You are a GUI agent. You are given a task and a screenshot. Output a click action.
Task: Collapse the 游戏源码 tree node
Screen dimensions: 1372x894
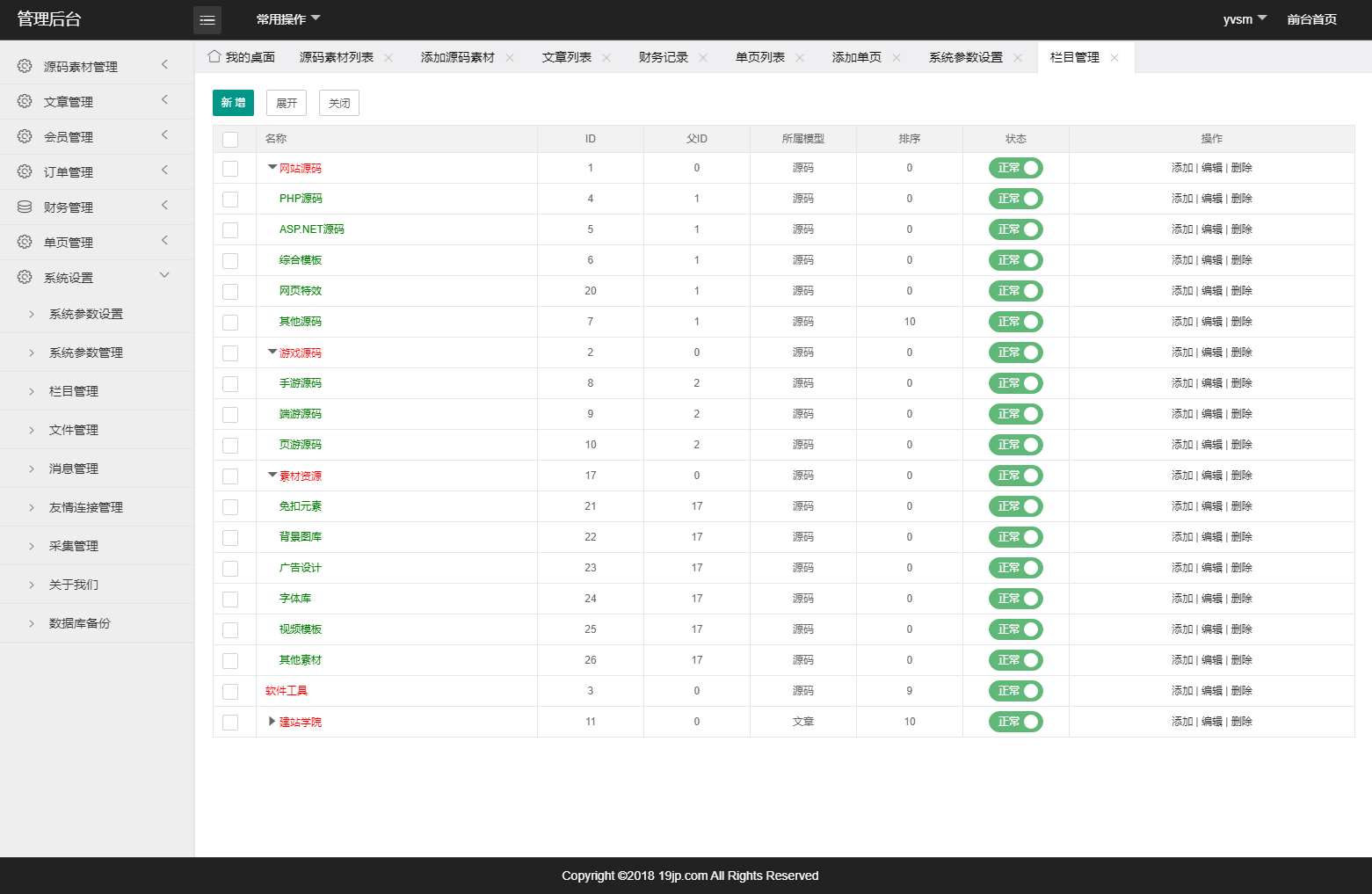[x=272, y=352]
